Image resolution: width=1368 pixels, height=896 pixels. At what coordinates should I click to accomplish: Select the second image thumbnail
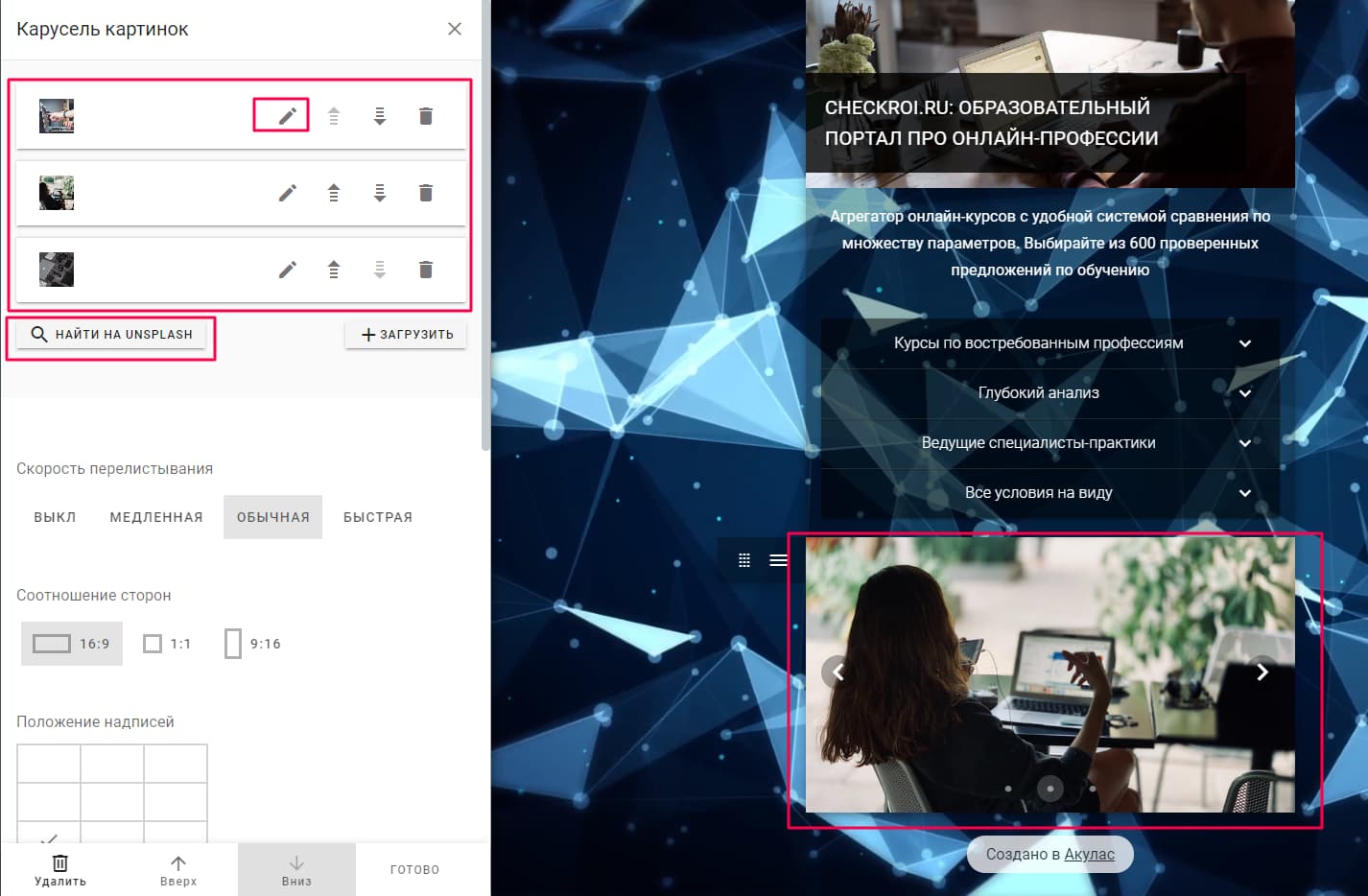[57, 193]
